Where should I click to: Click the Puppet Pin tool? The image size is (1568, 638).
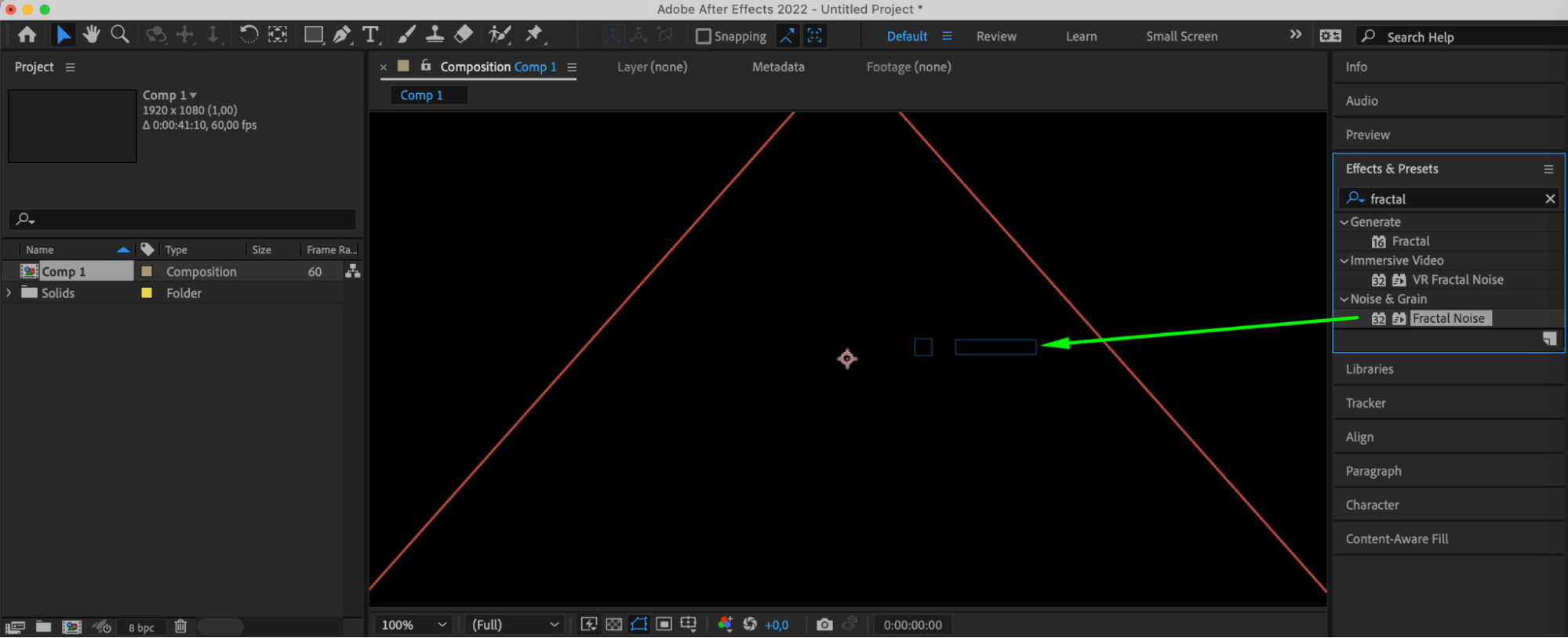[534, 34]
